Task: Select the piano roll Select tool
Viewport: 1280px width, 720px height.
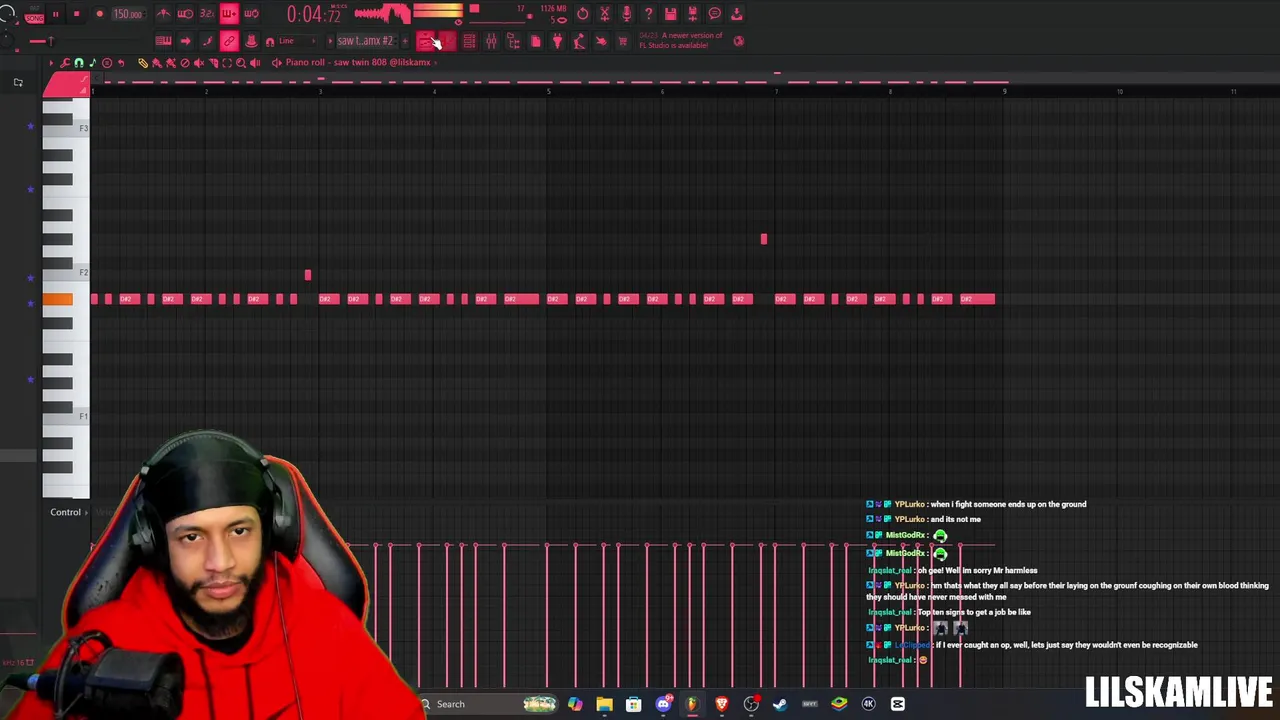Action: click(x=227, y=62)
